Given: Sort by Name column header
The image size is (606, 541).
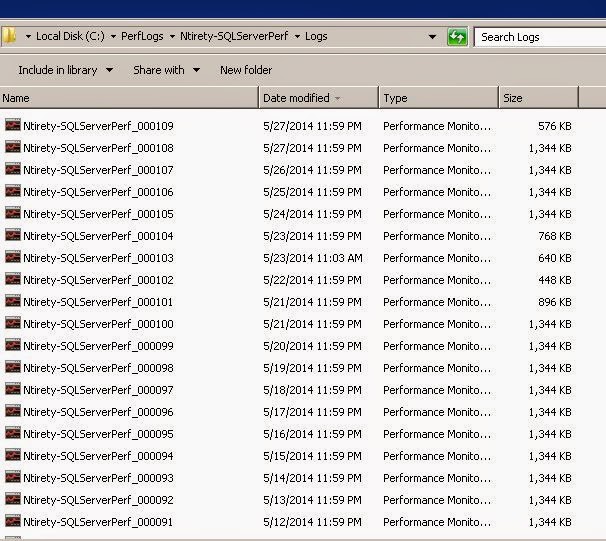Looking at the screenshot, I should 129,98.
